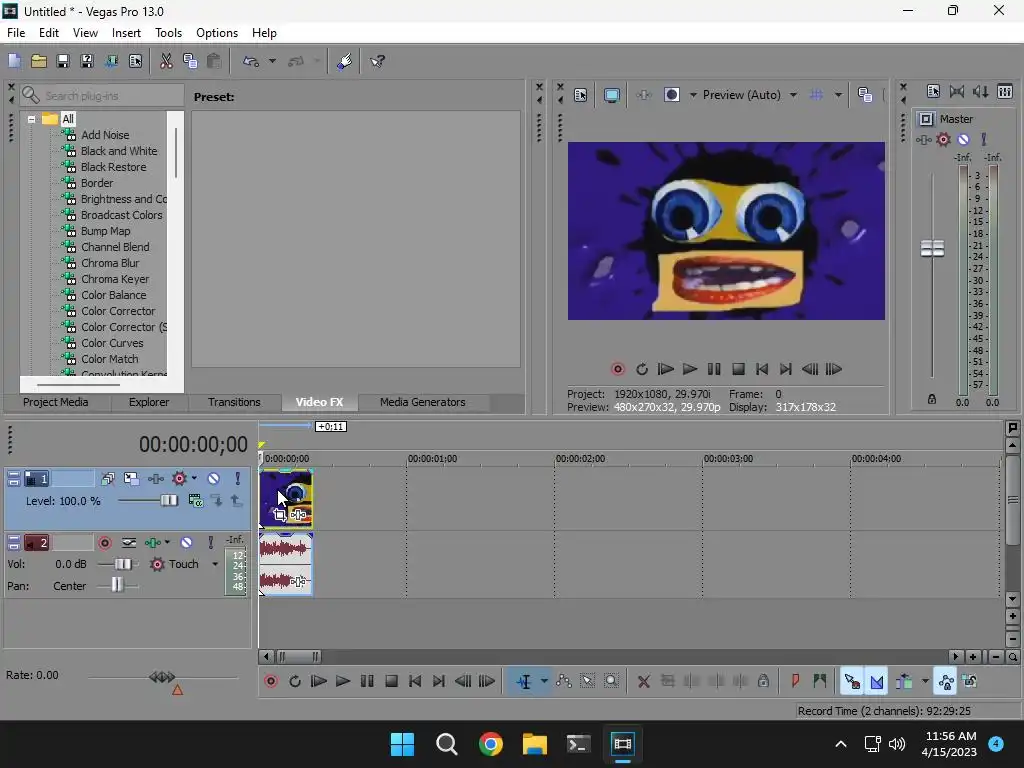Click the Dim Output speaker icon in Master
Screen dimensions: 1024x768
pyautogui.click(x=981, y=92)
